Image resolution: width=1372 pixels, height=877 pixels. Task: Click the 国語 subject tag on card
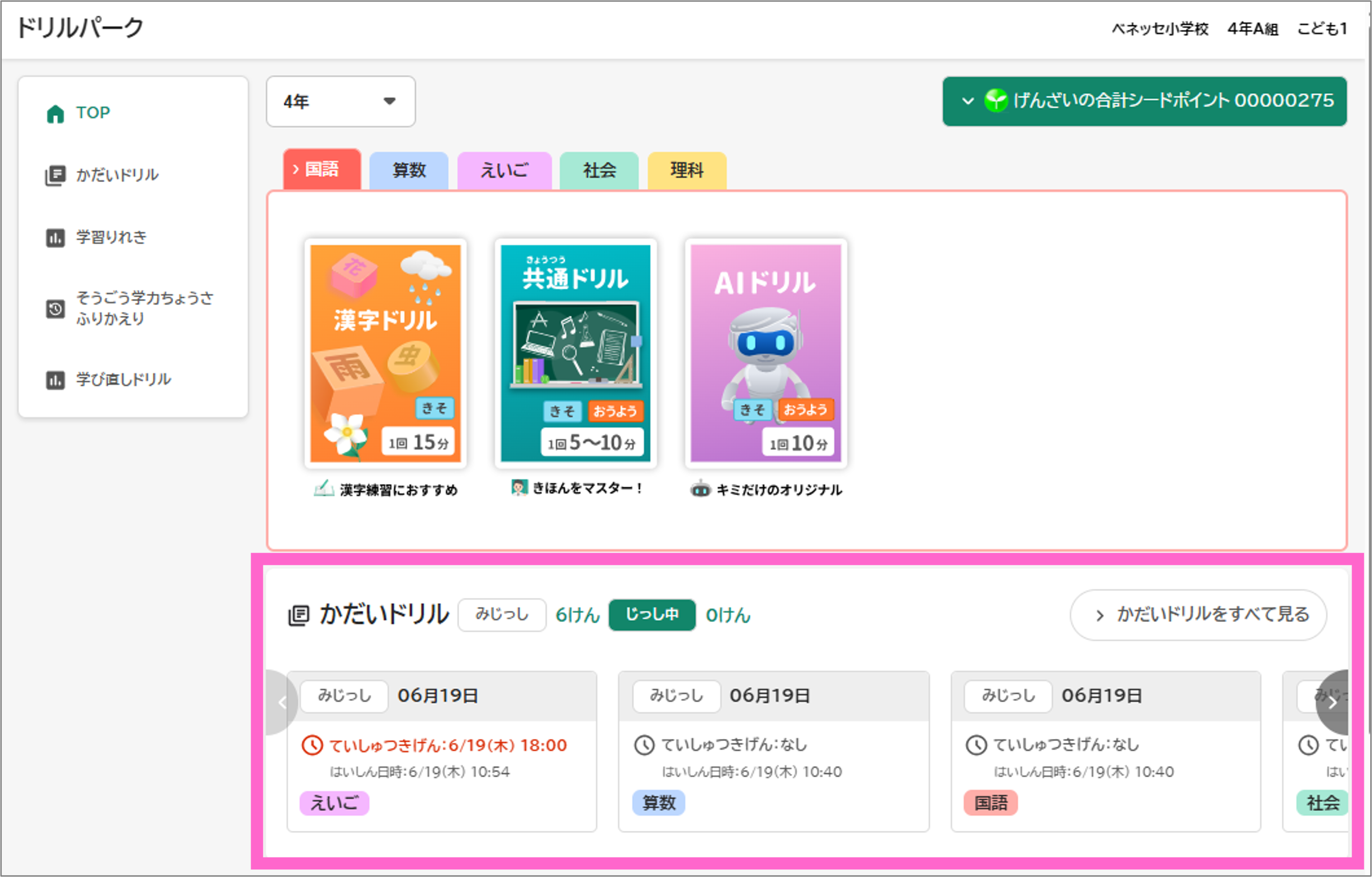(x=991, y=803)
